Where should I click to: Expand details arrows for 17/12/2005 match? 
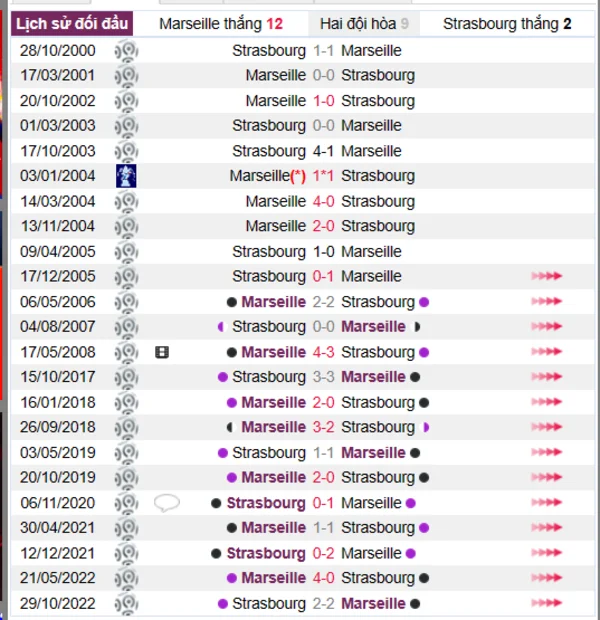(546, 276)
